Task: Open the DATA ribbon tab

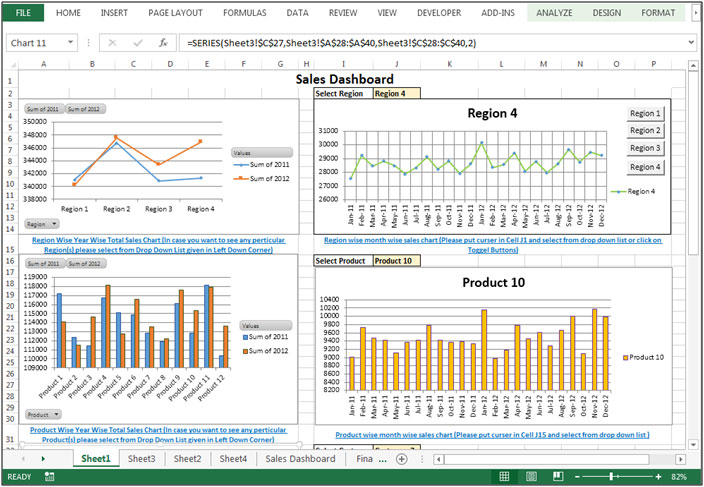Action: coord(297,13)
